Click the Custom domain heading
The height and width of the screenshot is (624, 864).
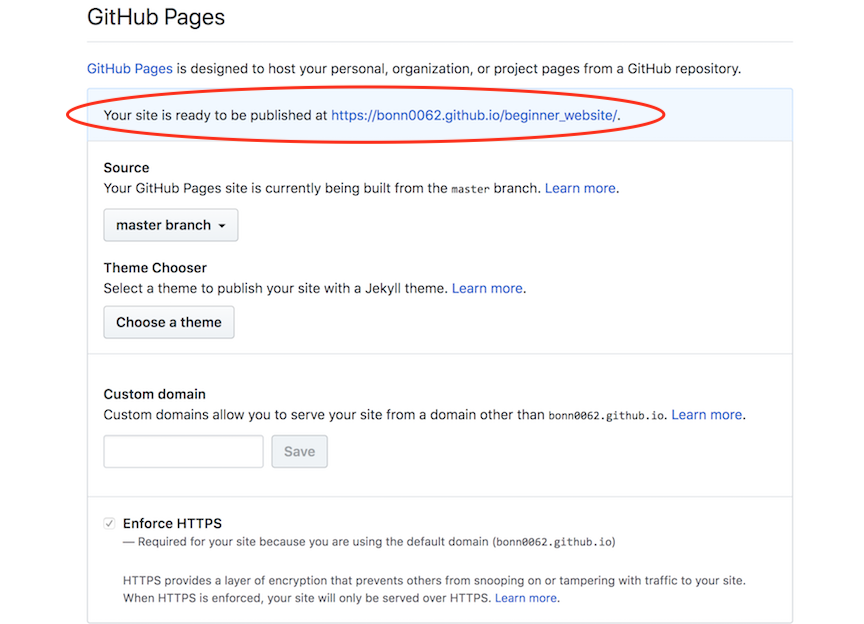tap(154, 394)
